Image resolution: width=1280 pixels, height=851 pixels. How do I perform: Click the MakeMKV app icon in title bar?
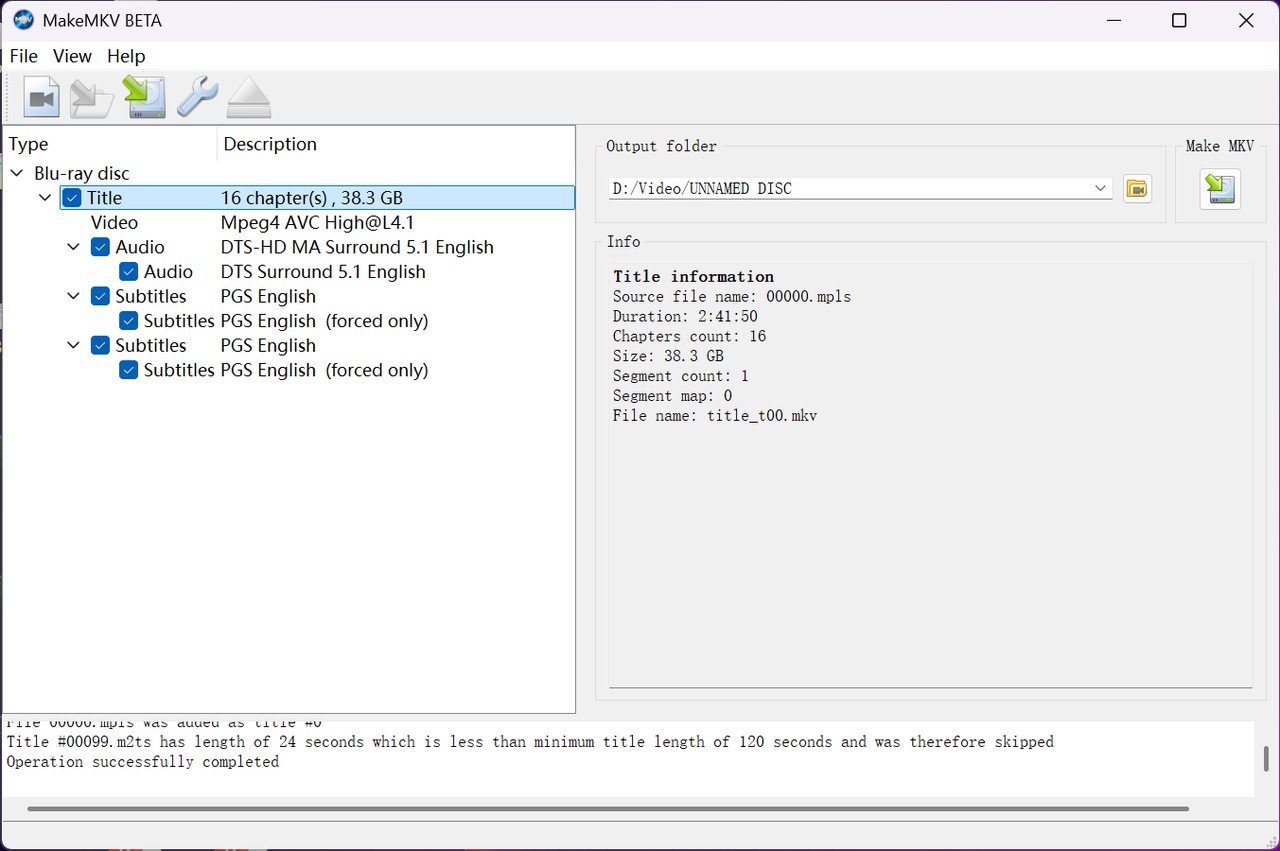[23, 20]
